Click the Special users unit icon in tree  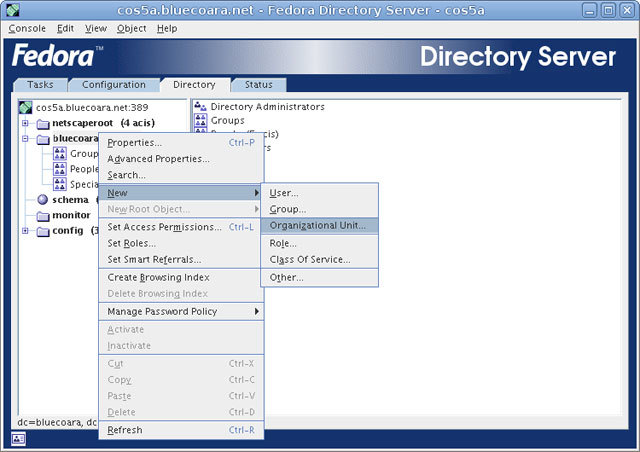click(x=60, y=184)
